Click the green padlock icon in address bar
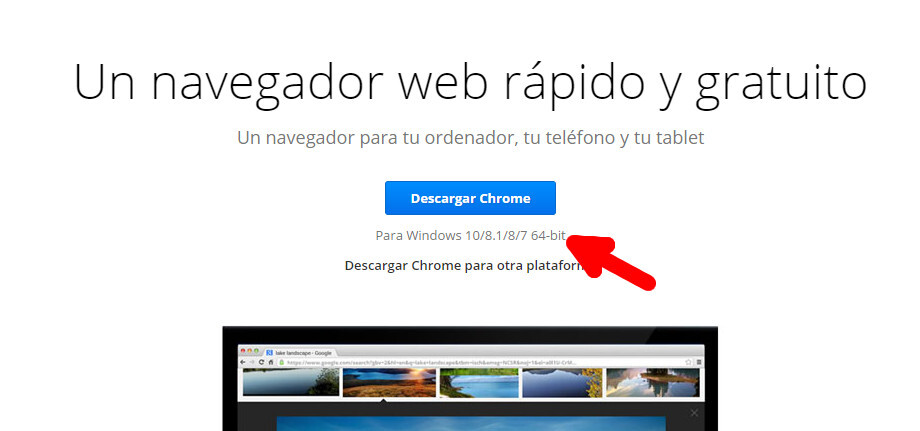The height and width of the screenshot is (431, 920). (x=282, y=362)
